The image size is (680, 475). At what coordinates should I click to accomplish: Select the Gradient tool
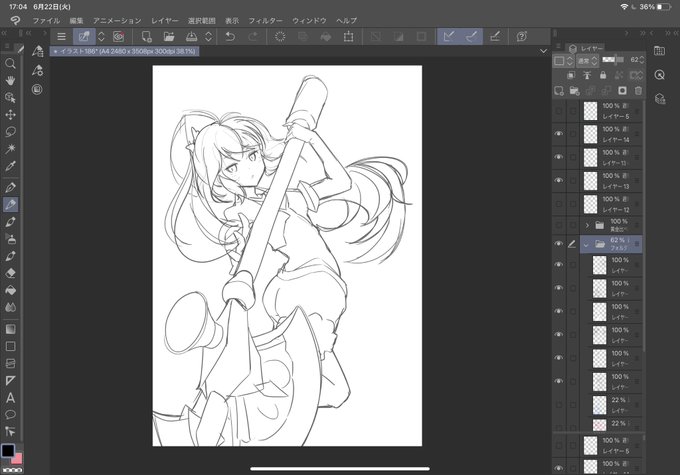[10, 329]
